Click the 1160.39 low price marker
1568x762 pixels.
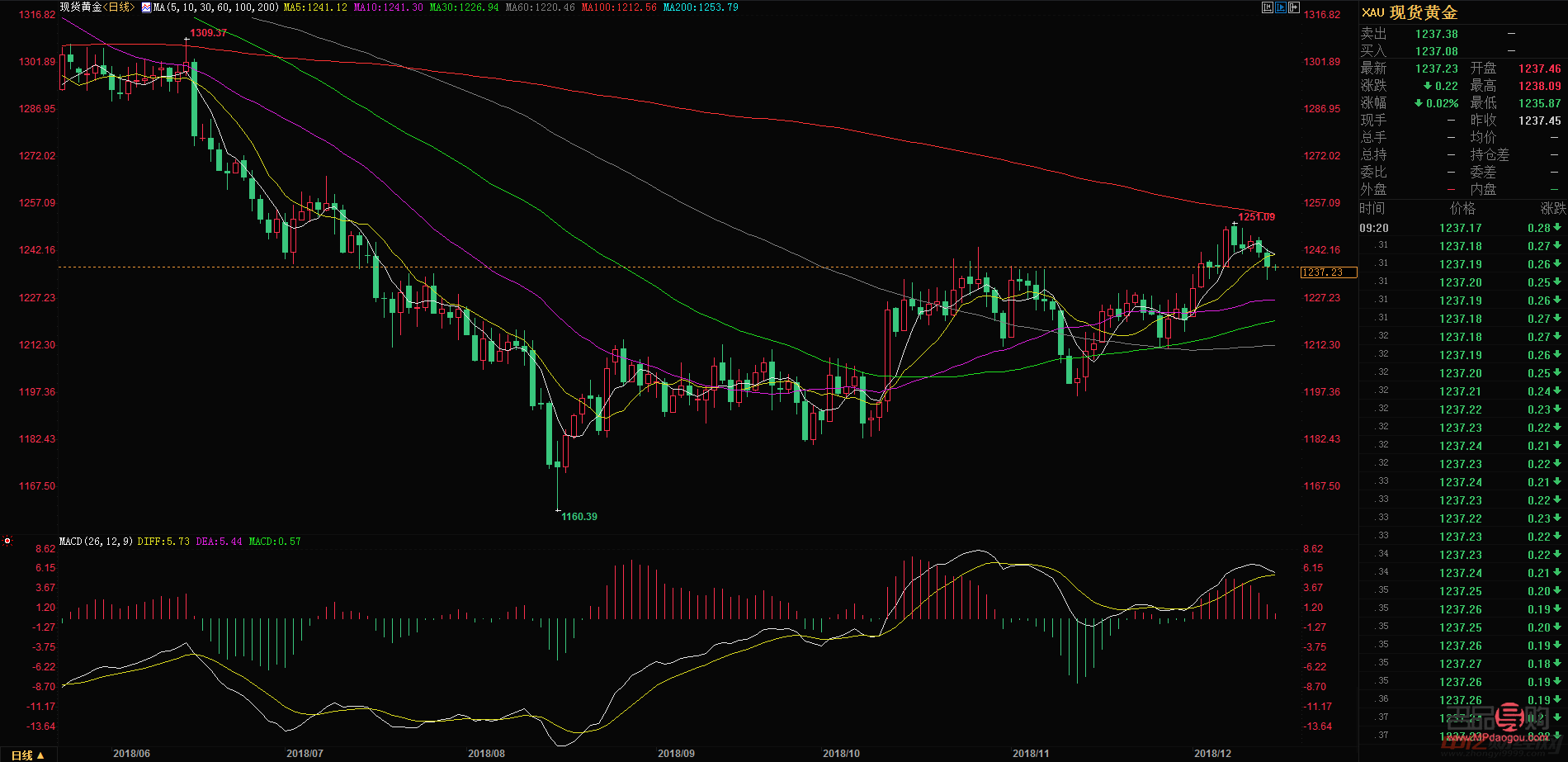click(579, 517)
